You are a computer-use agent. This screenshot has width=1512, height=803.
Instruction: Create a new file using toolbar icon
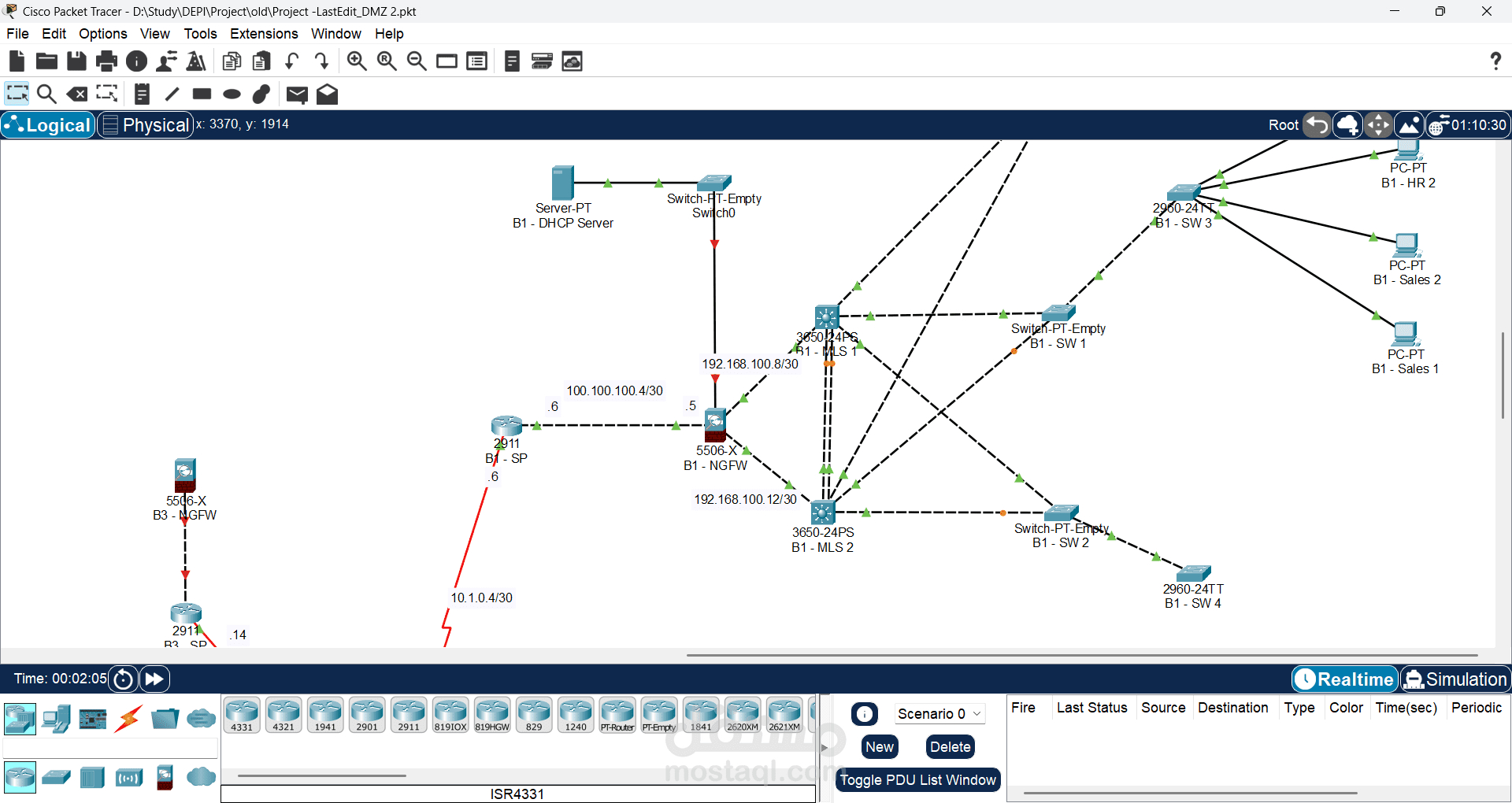17,61
